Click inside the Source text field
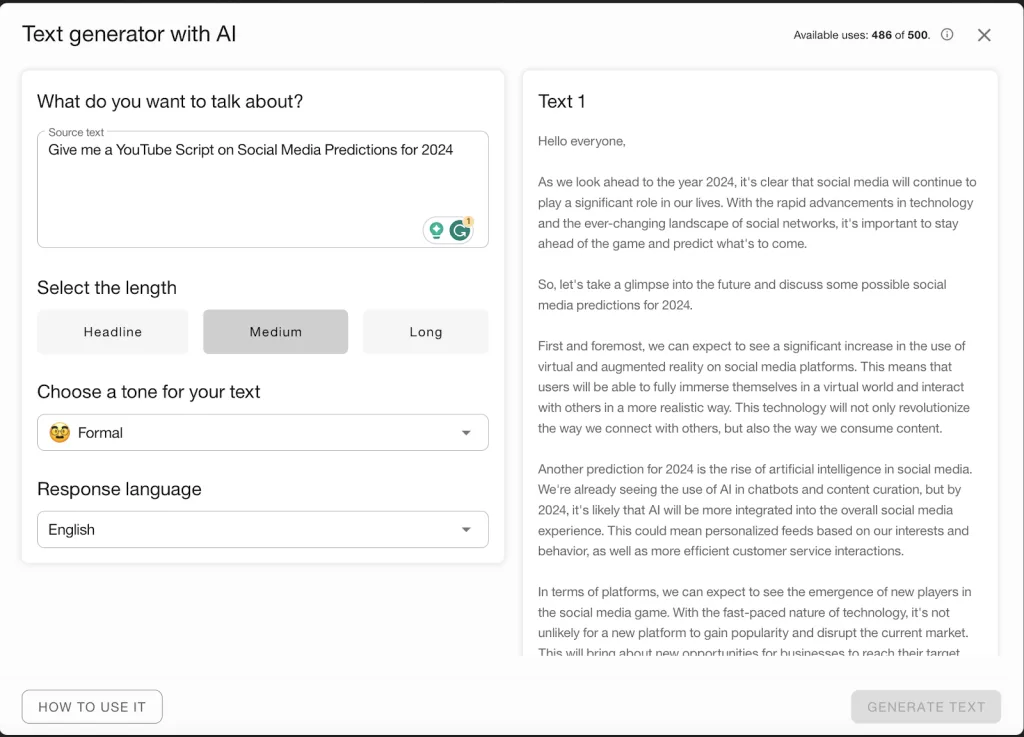Image resolution: width=1024 pixels, height=737 pixels. coord(230,190)
